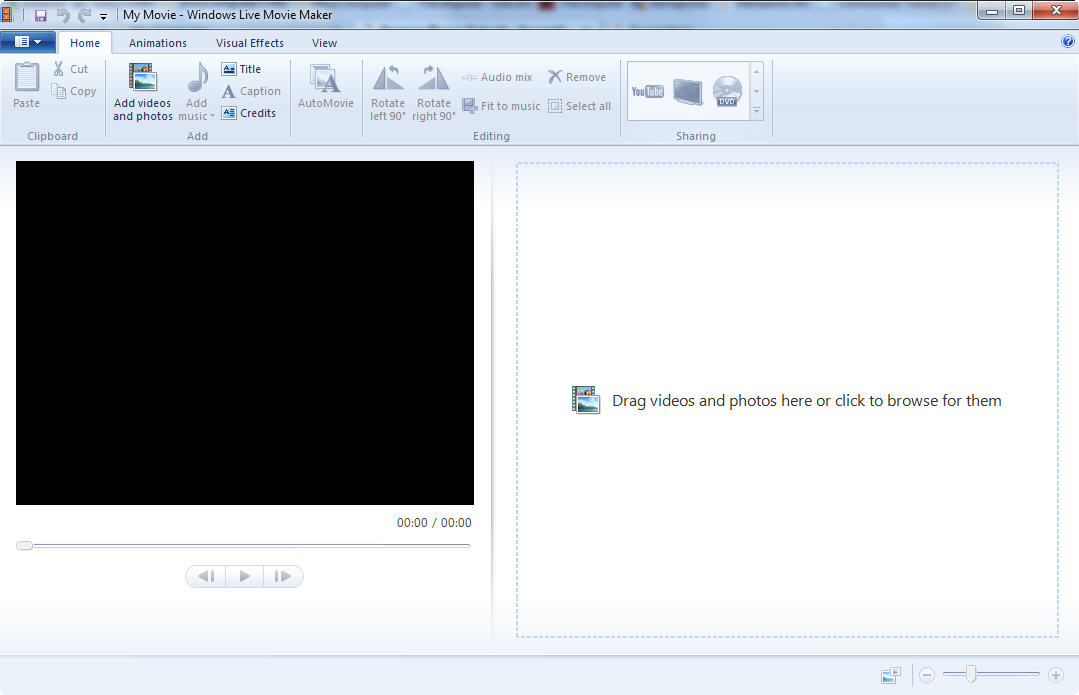
Task: Click Add videos and photos
Action: click(143, 92)
